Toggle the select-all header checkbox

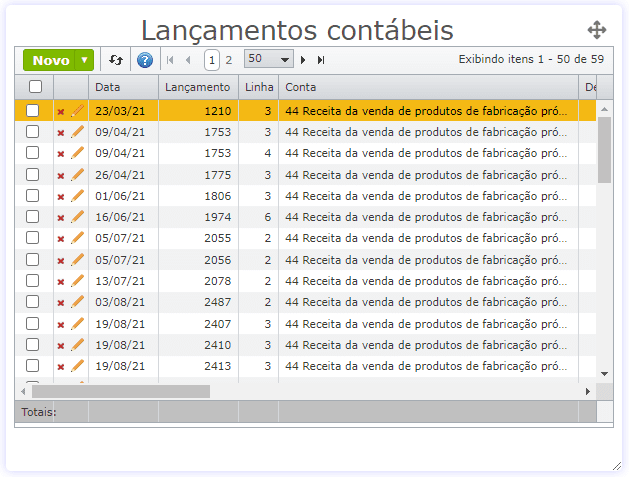tap(35, 87)
